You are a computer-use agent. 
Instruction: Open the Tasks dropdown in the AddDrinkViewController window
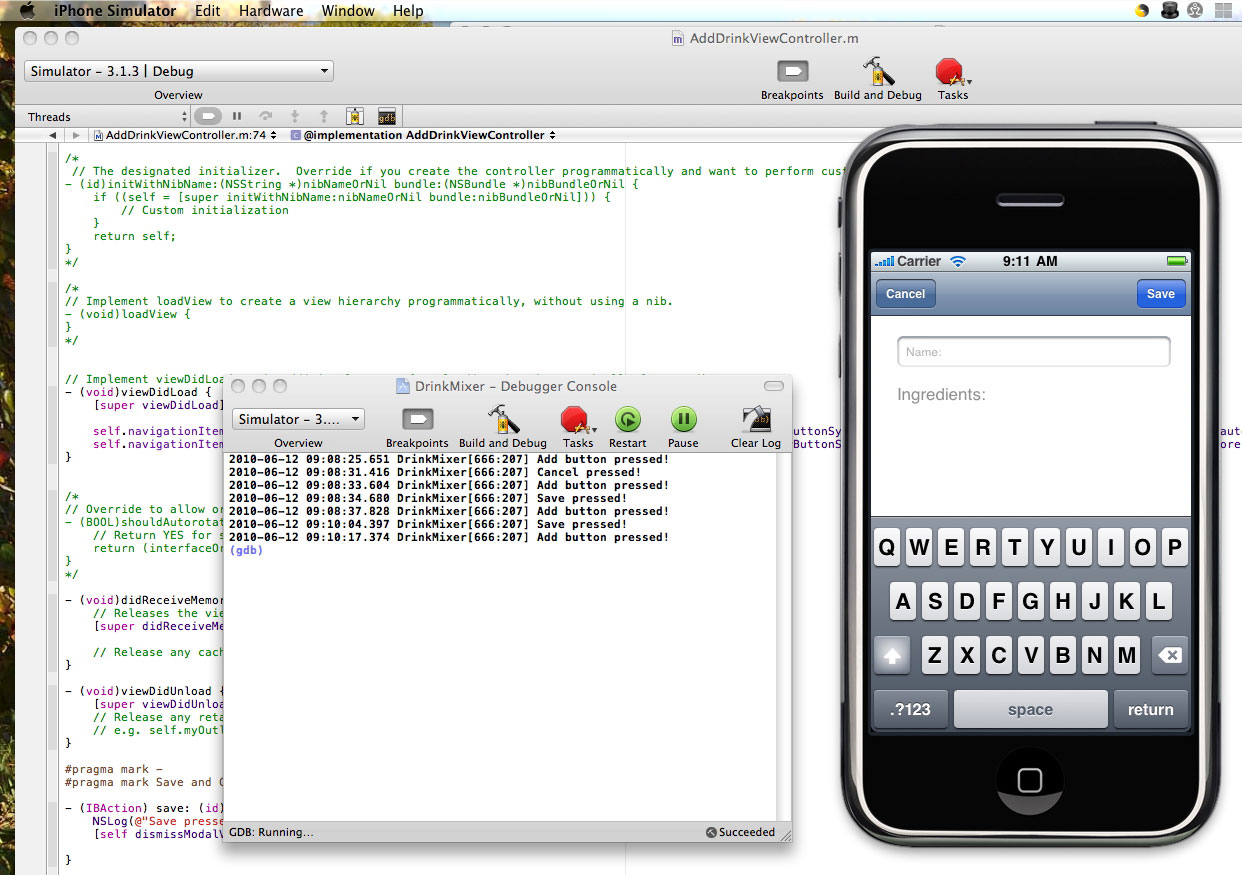point(952,72)
